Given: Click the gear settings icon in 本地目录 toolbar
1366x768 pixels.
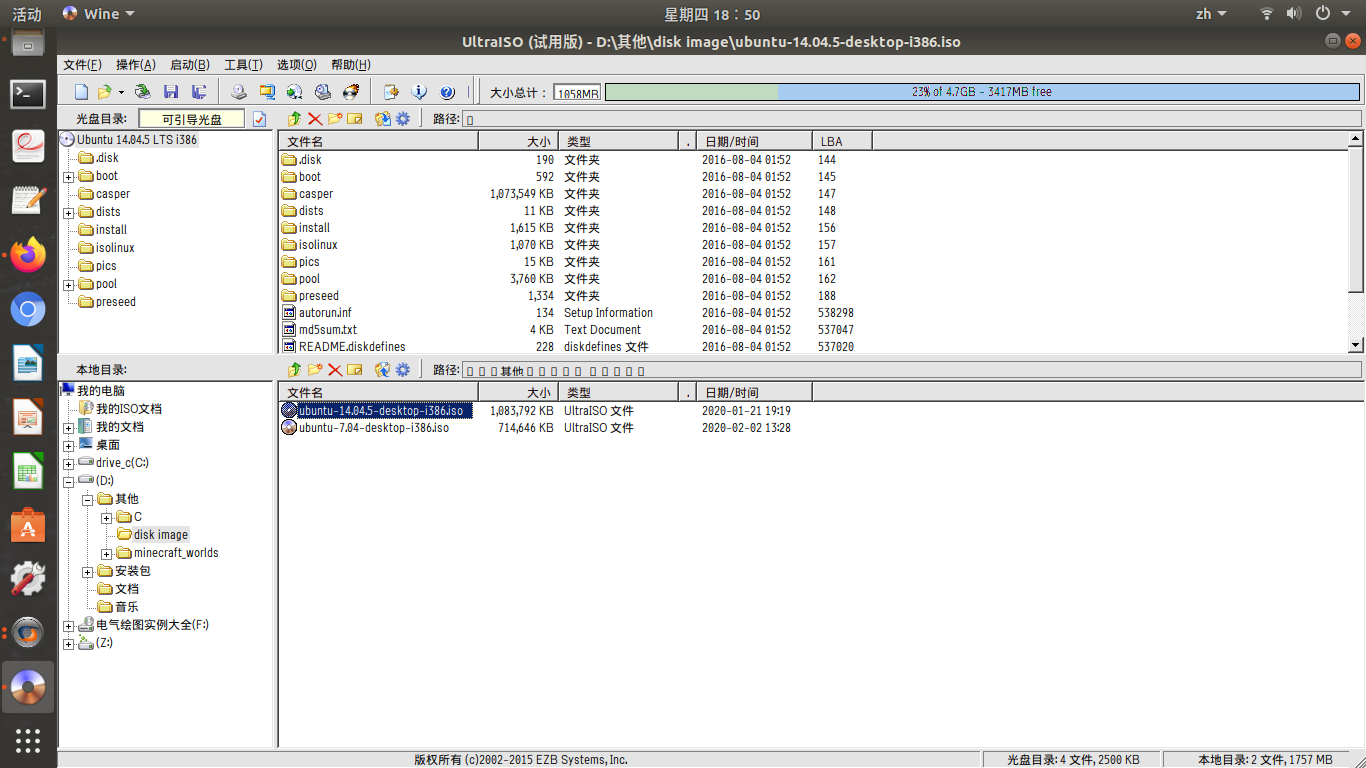Looking at the screenshot, I should click(x=403, y=370).
